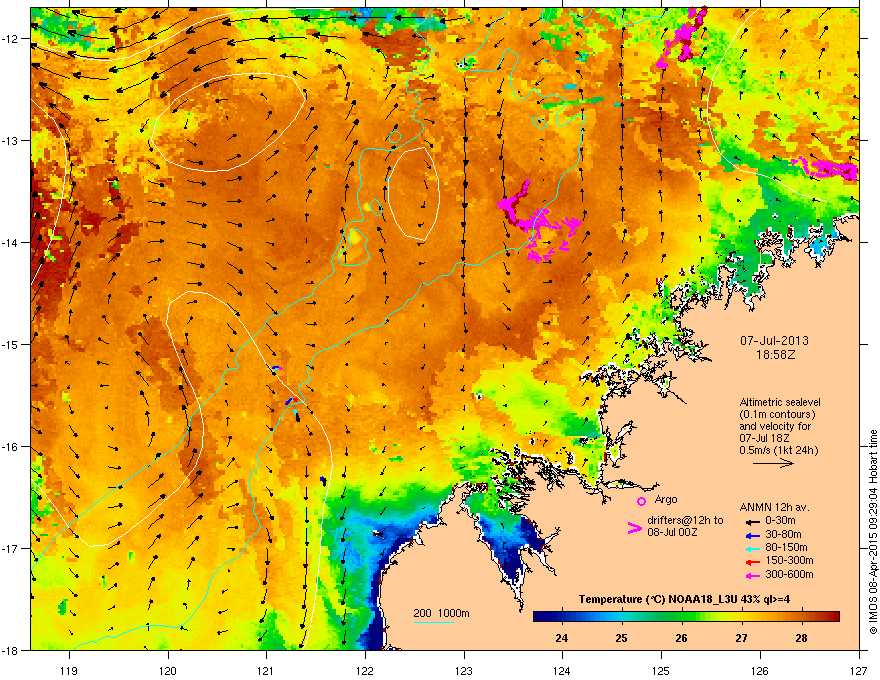Click longitude axis label '127'
This screenshot has width=880, height=680.
[859, 670]
